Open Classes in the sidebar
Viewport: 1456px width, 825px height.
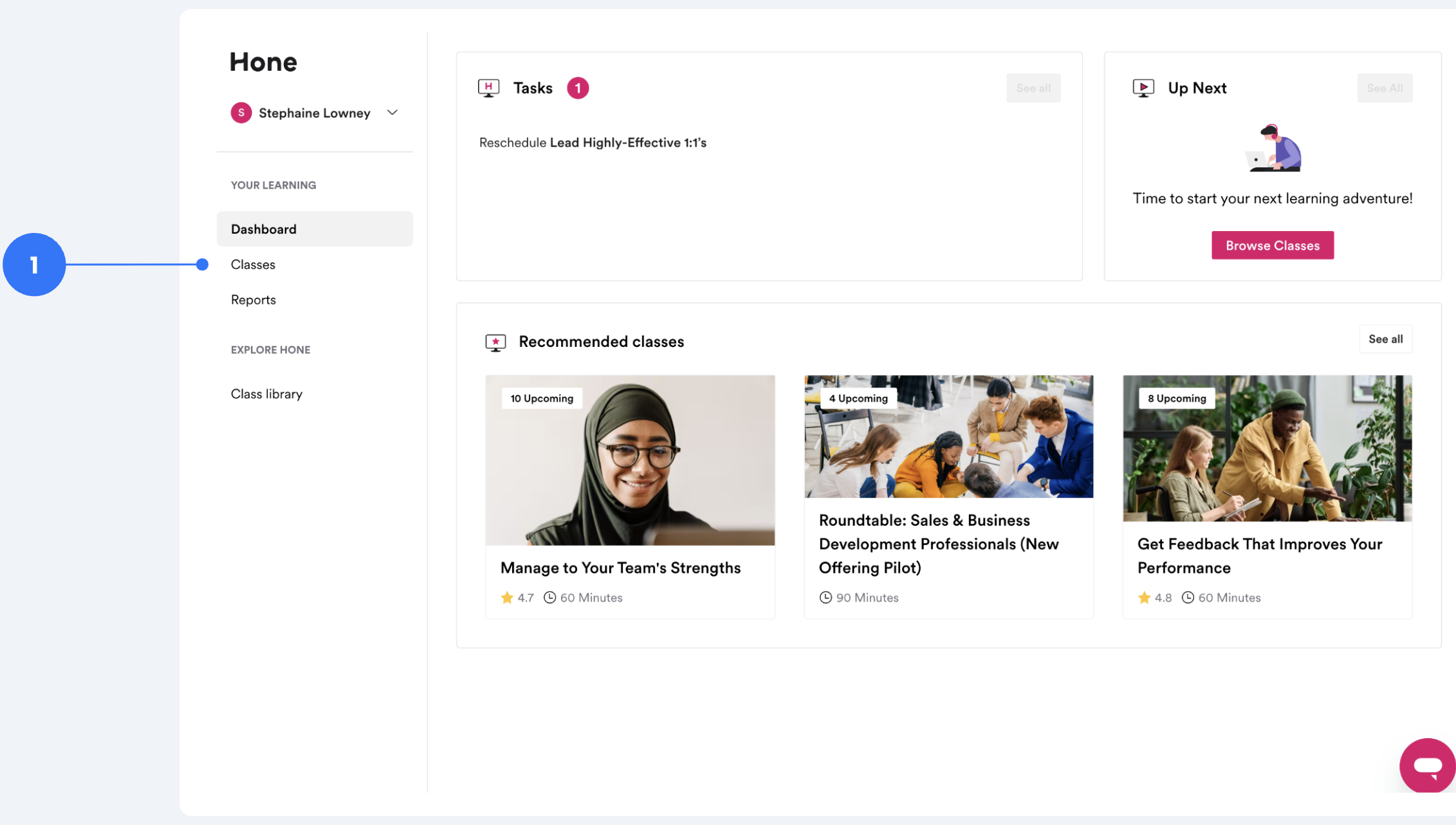253,264
